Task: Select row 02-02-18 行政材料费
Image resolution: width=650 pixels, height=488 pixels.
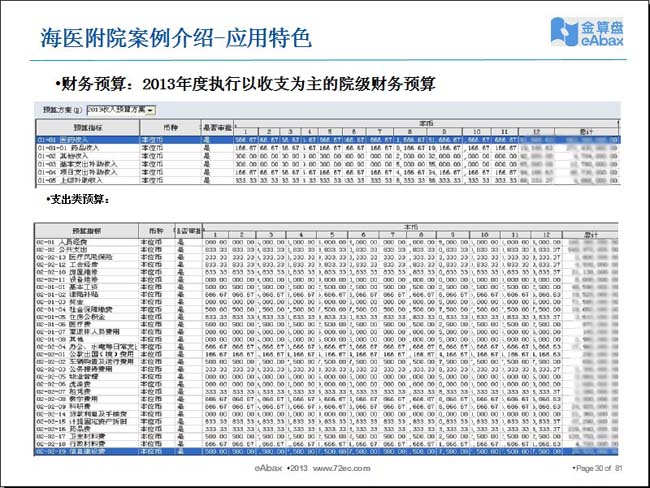Action: [326, 444]
